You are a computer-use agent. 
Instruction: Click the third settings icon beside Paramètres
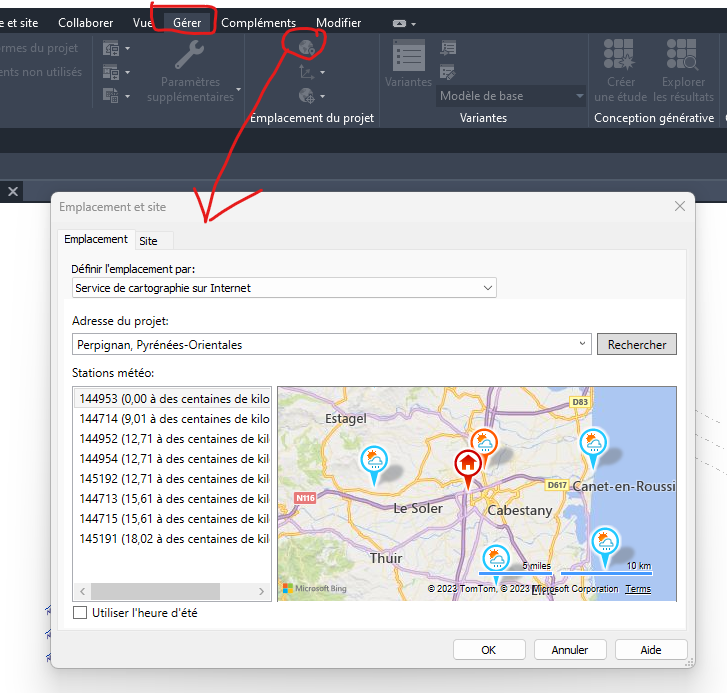[111, 95]
